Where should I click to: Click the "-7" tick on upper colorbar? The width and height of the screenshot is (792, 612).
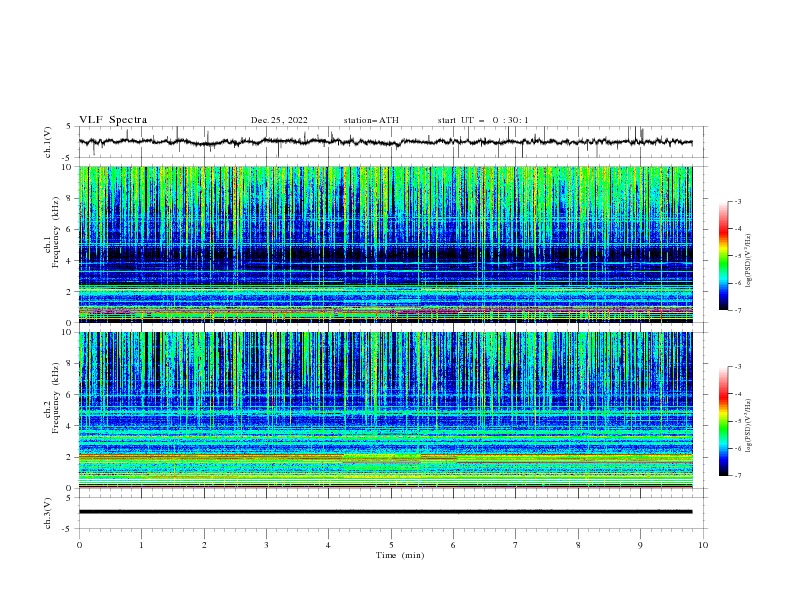[737, 310]
